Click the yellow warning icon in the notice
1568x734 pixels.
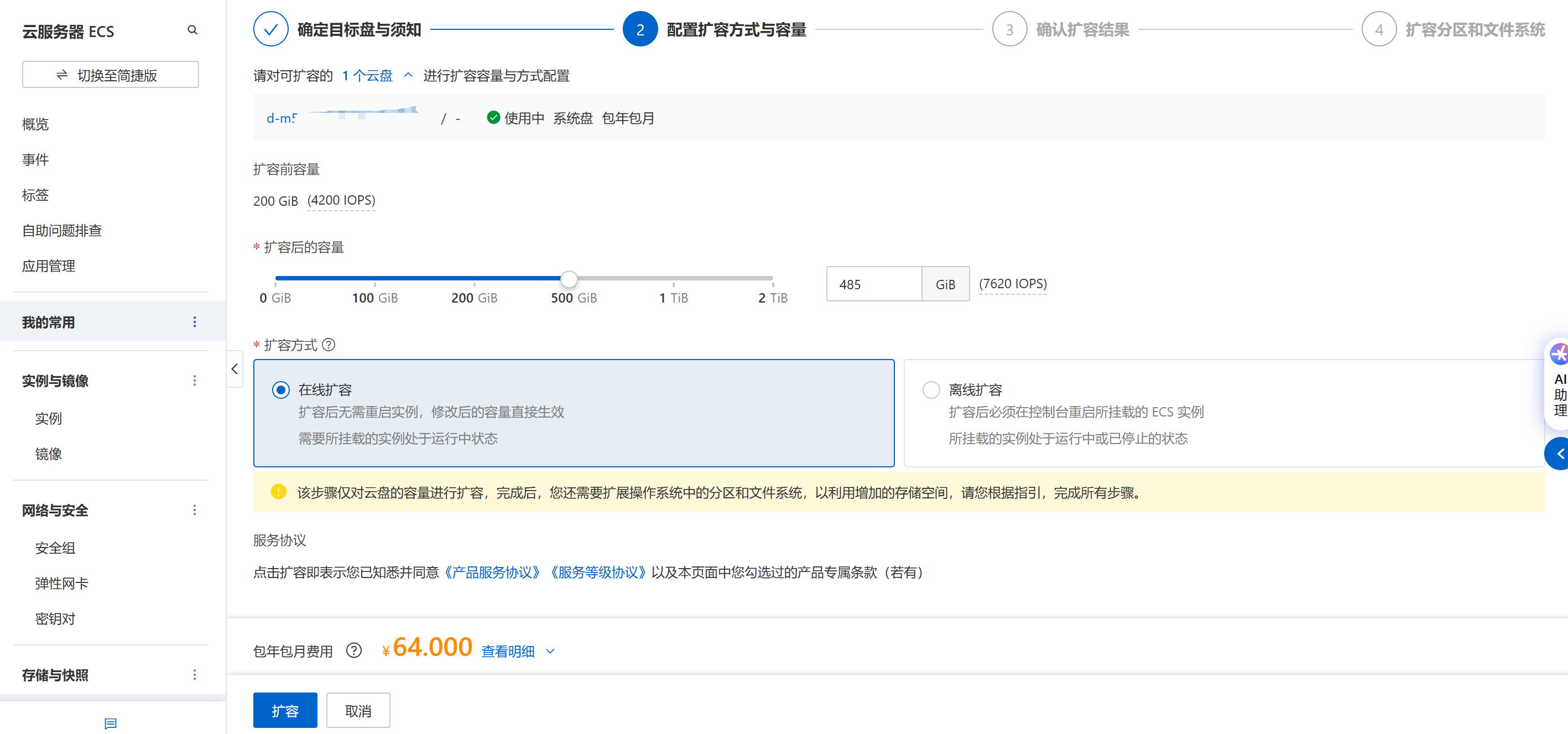[278, 492]
